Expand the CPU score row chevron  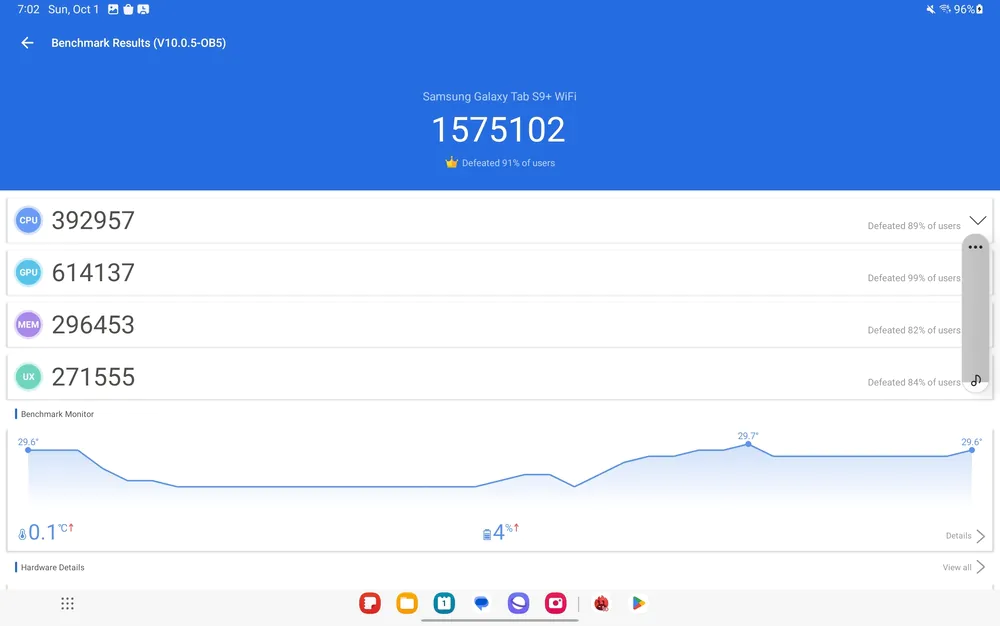point(978,220)
